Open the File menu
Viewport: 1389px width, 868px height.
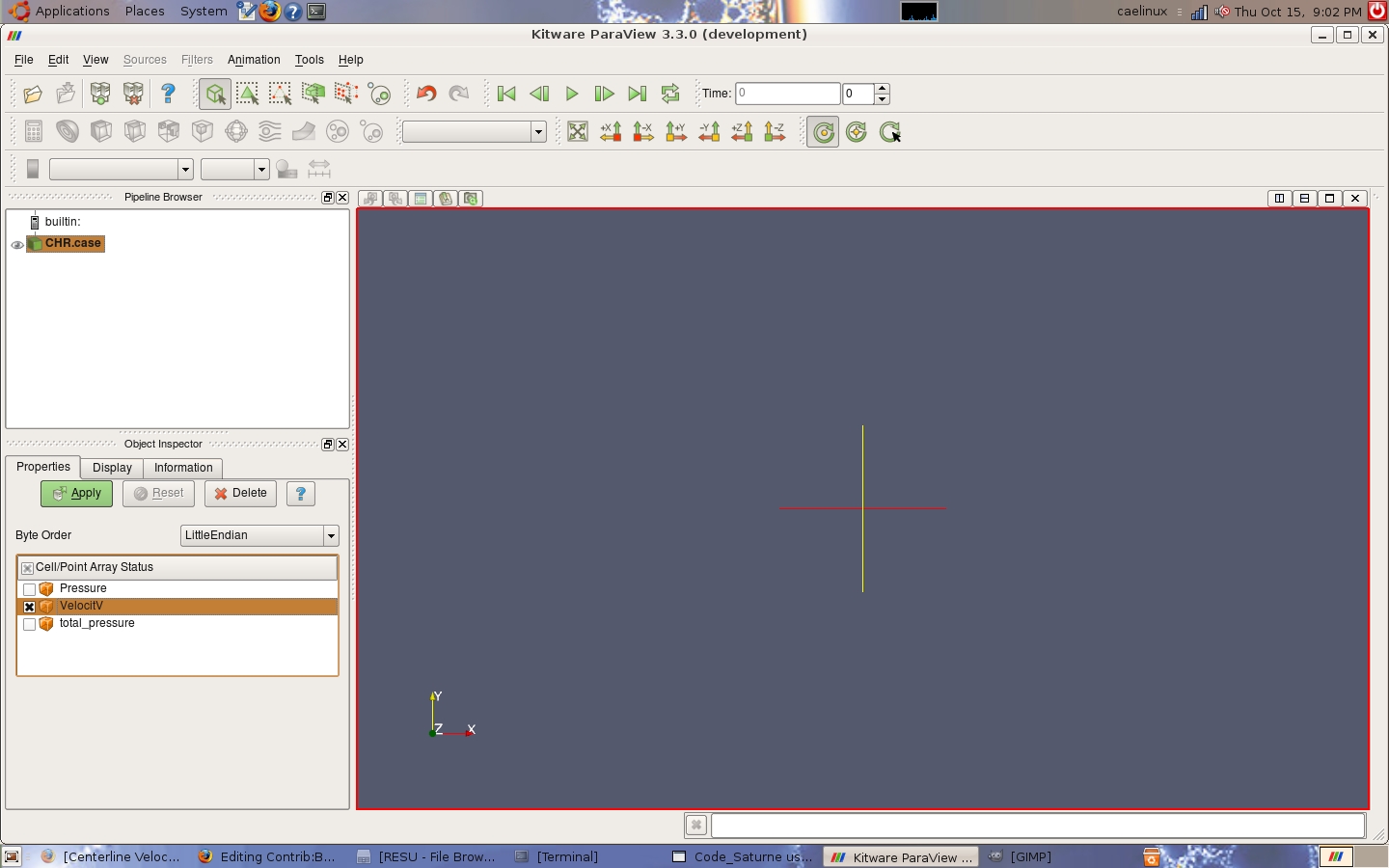point(24,60)
